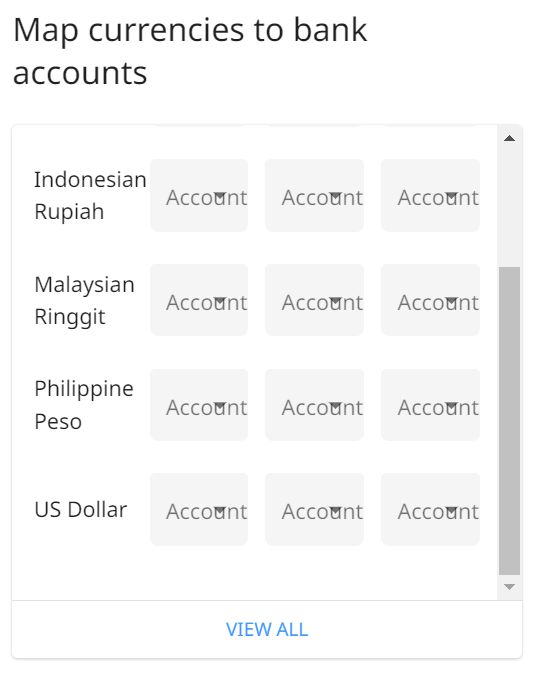Click the scrollbar down arrow

pyautogui.click(x=509, y=587)
